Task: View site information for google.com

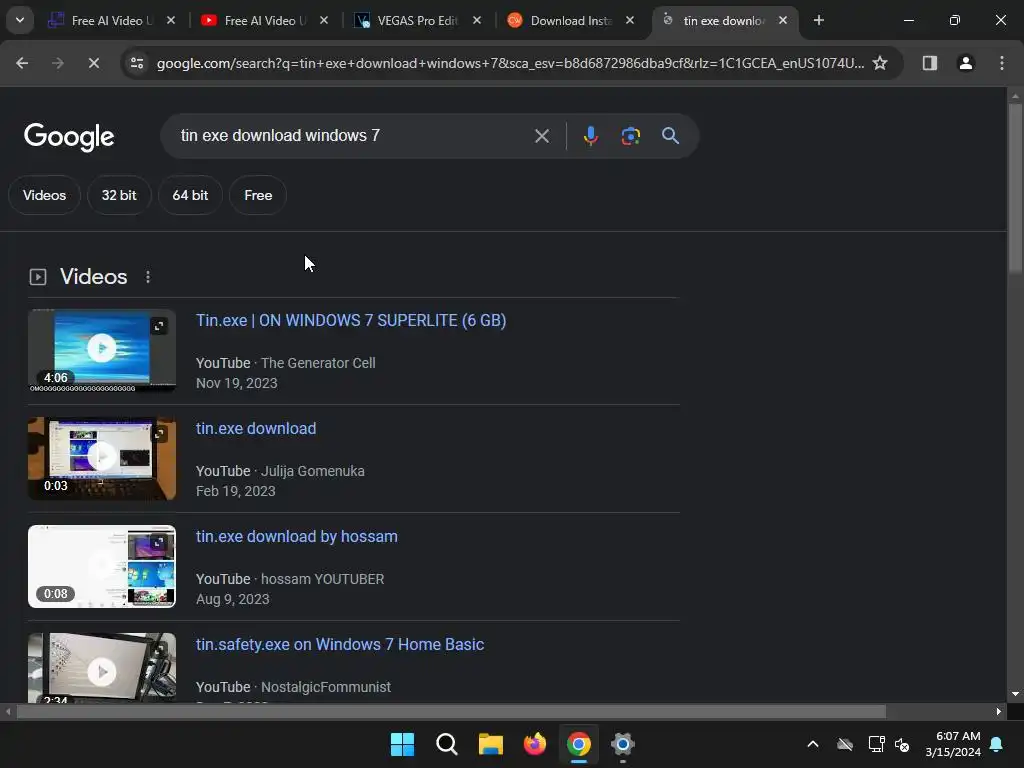Action: 137,63
